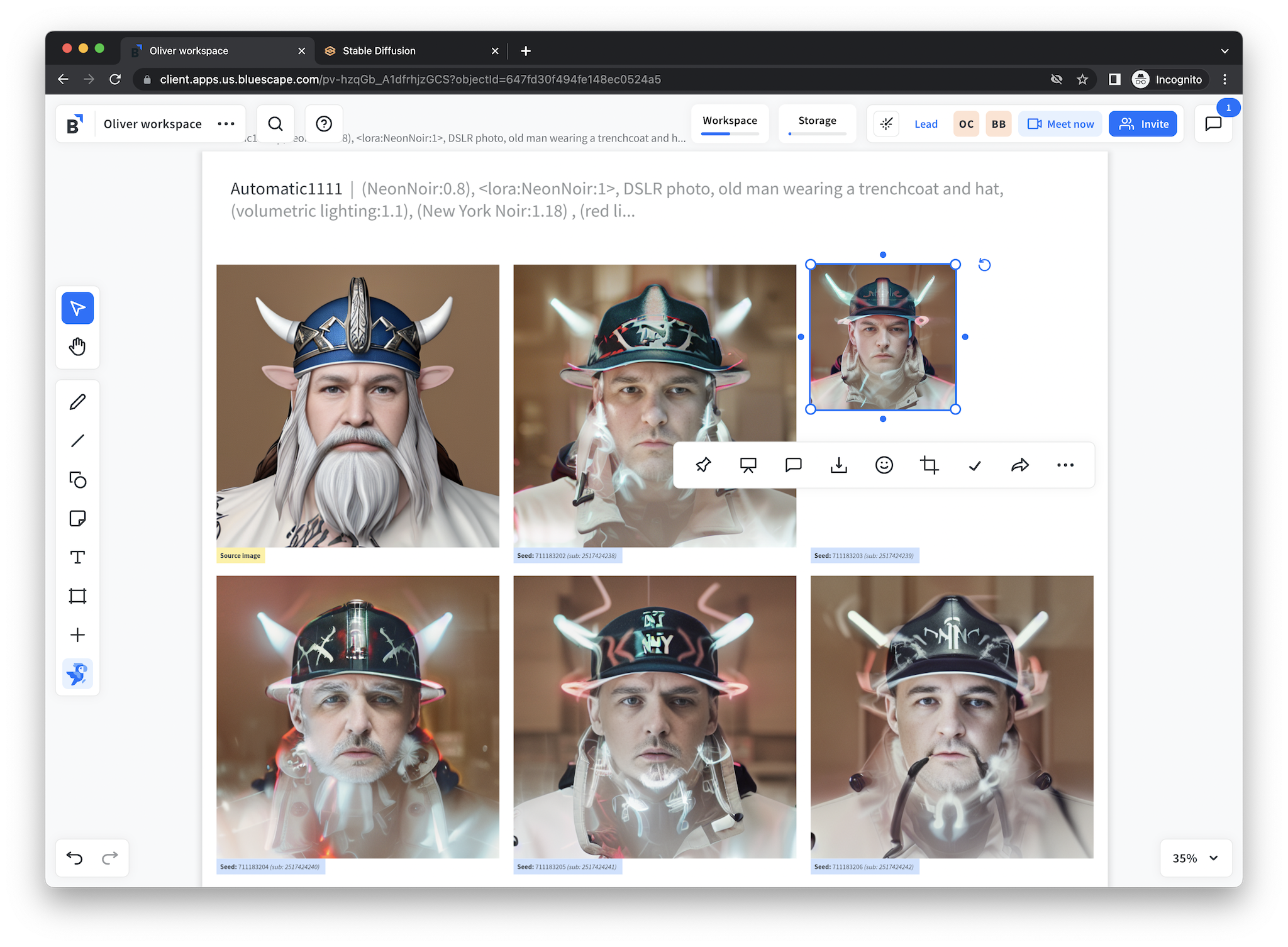Open the Bluescape AI bird tool
Image resolution: width=1288 pixels, height=947 pixels.
point(77,673)
